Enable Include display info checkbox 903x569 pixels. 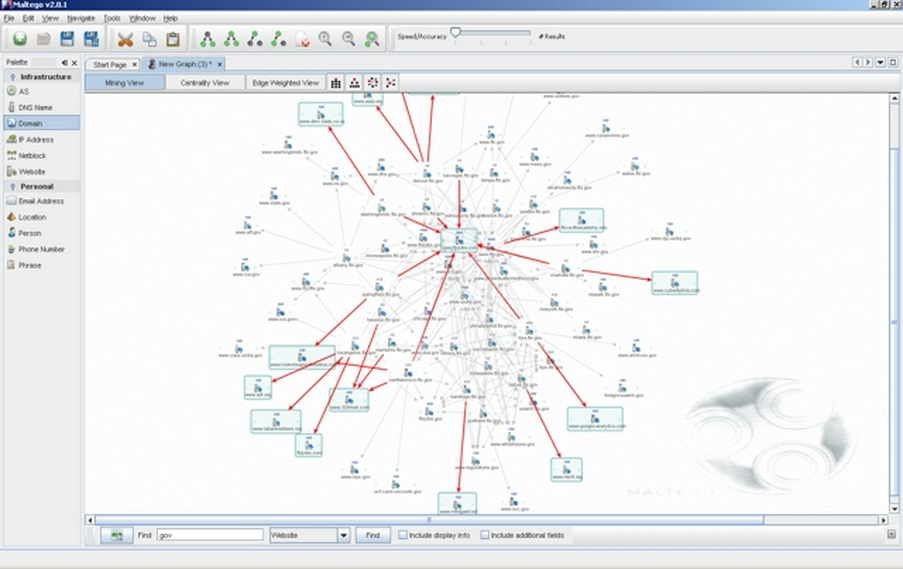(x=403, y=535)
